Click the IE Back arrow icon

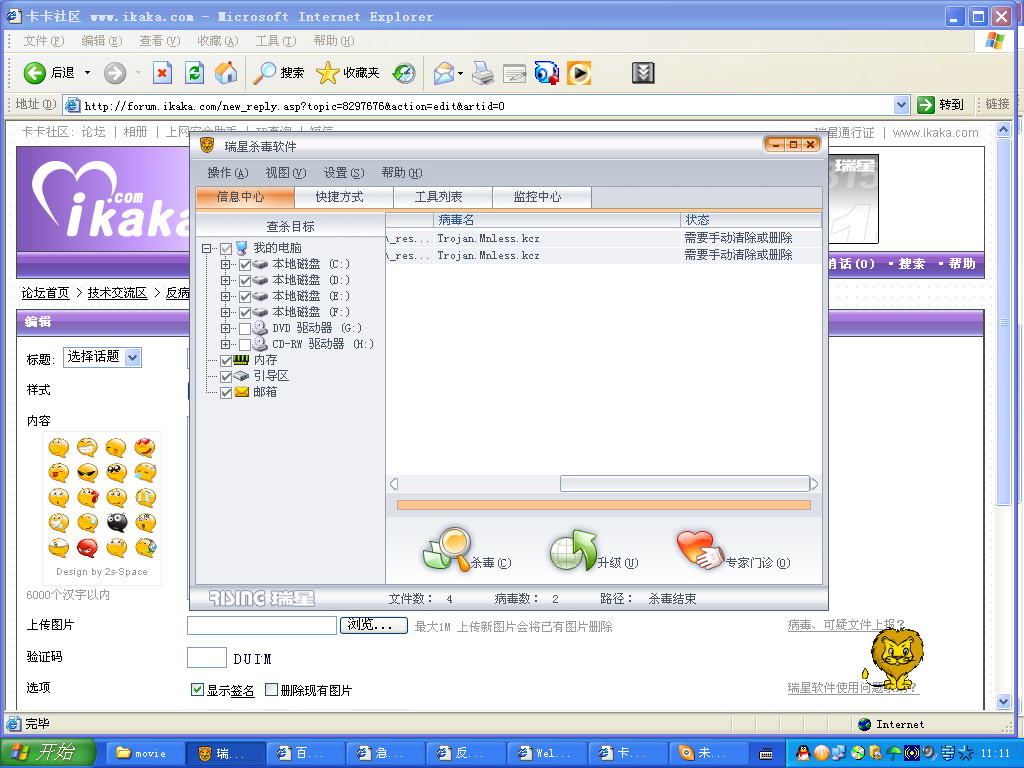[x=35, y=72]
